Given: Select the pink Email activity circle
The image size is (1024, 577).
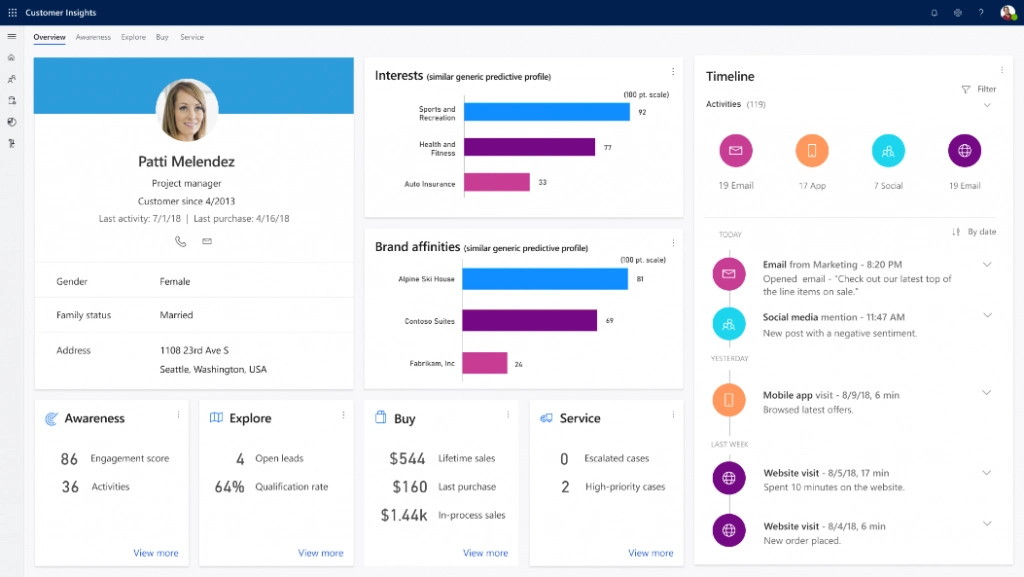Looking at the screenshot, I should (736, 151).
